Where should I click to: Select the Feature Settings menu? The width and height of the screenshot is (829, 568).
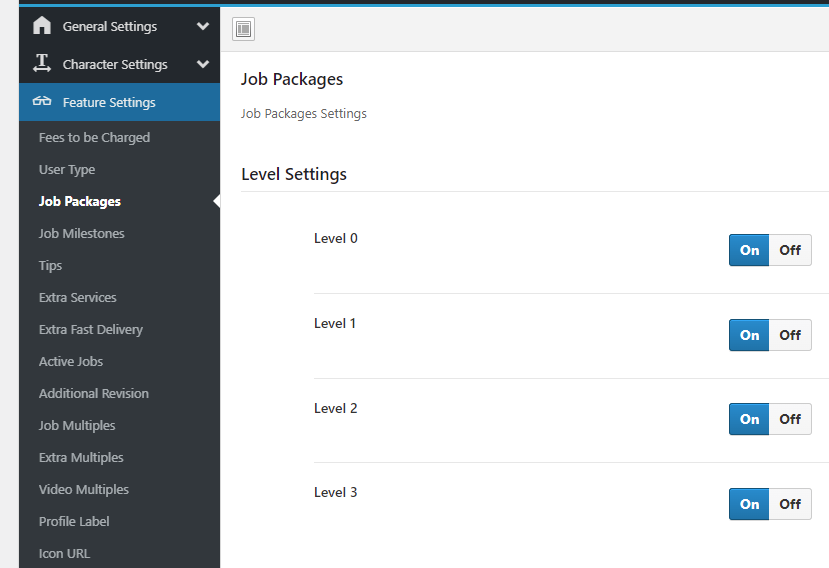[x=119, y=102]
